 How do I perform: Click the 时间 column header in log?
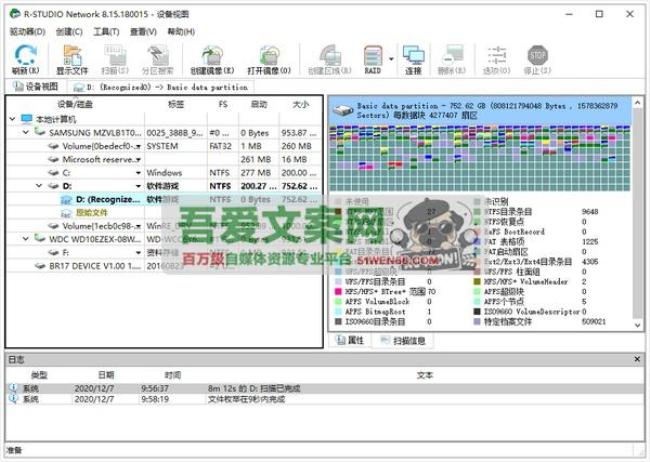pos(172,375)
